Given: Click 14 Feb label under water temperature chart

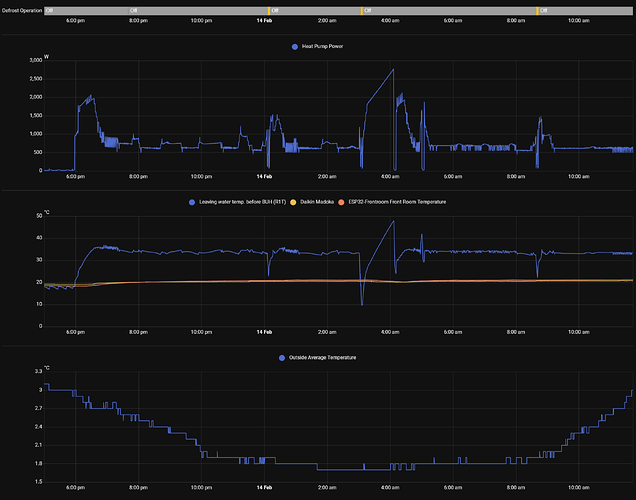Looking at the screenshot, I should [264, 332].
